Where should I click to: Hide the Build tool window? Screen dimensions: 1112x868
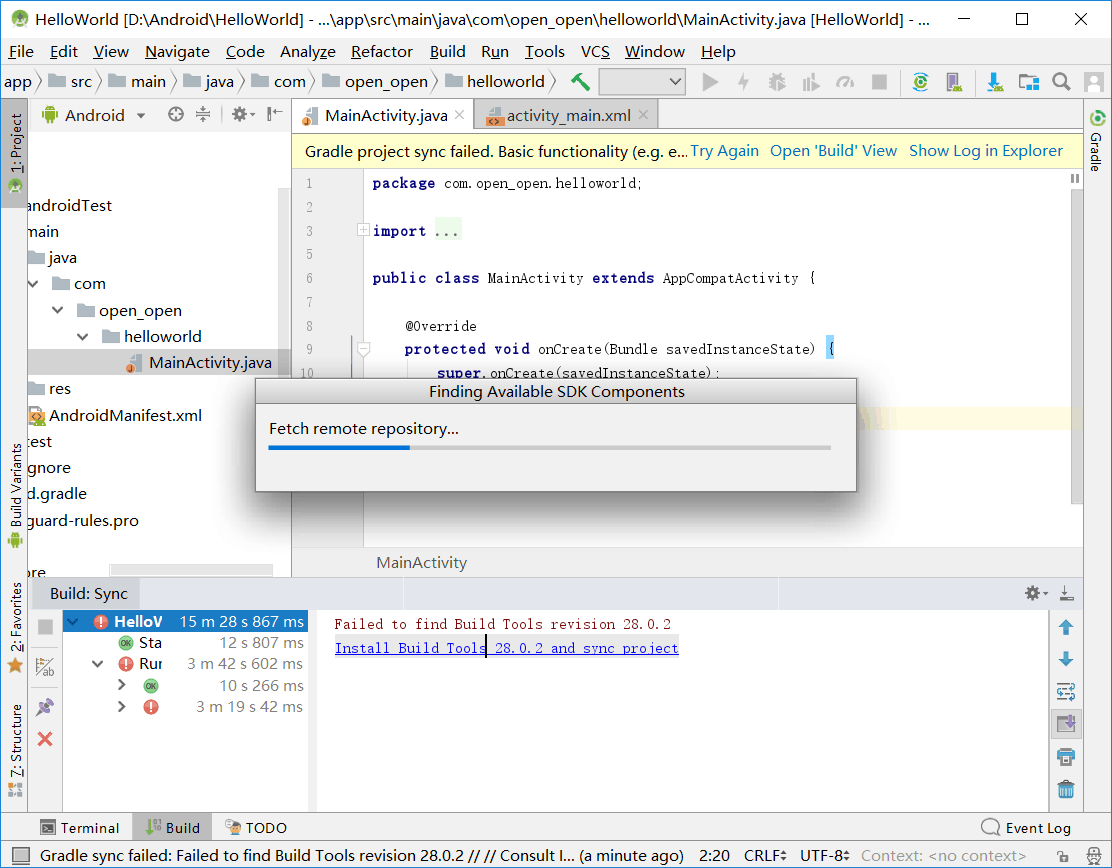pyautogui.click(x=1066, y=594)
